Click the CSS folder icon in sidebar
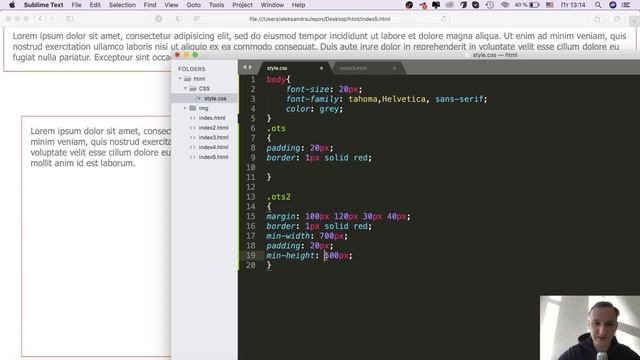 pos(193,89)
